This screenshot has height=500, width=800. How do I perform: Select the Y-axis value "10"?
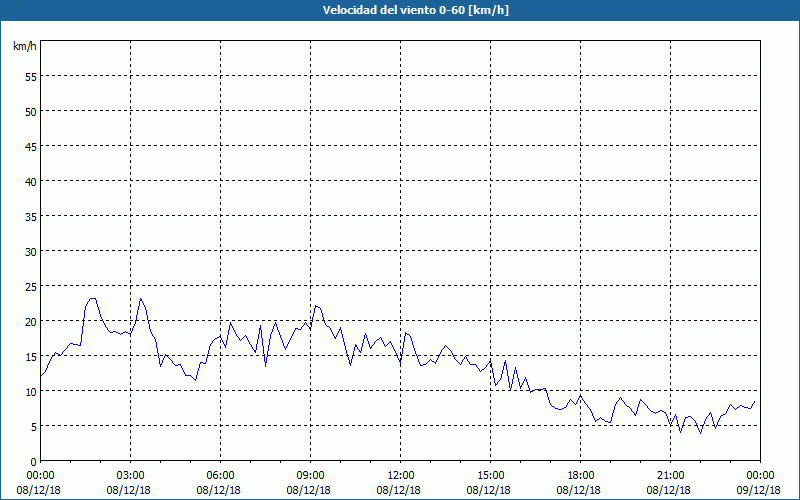coord(31,391)
